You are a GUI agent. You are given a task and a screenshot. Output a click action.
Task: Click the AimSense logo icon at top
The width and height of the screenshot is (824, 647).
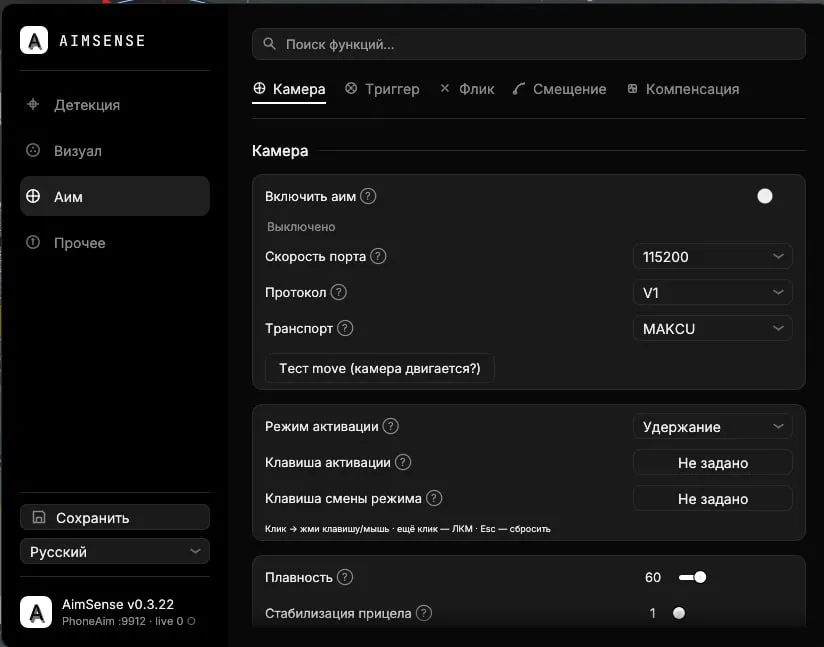tap(34, 40)
